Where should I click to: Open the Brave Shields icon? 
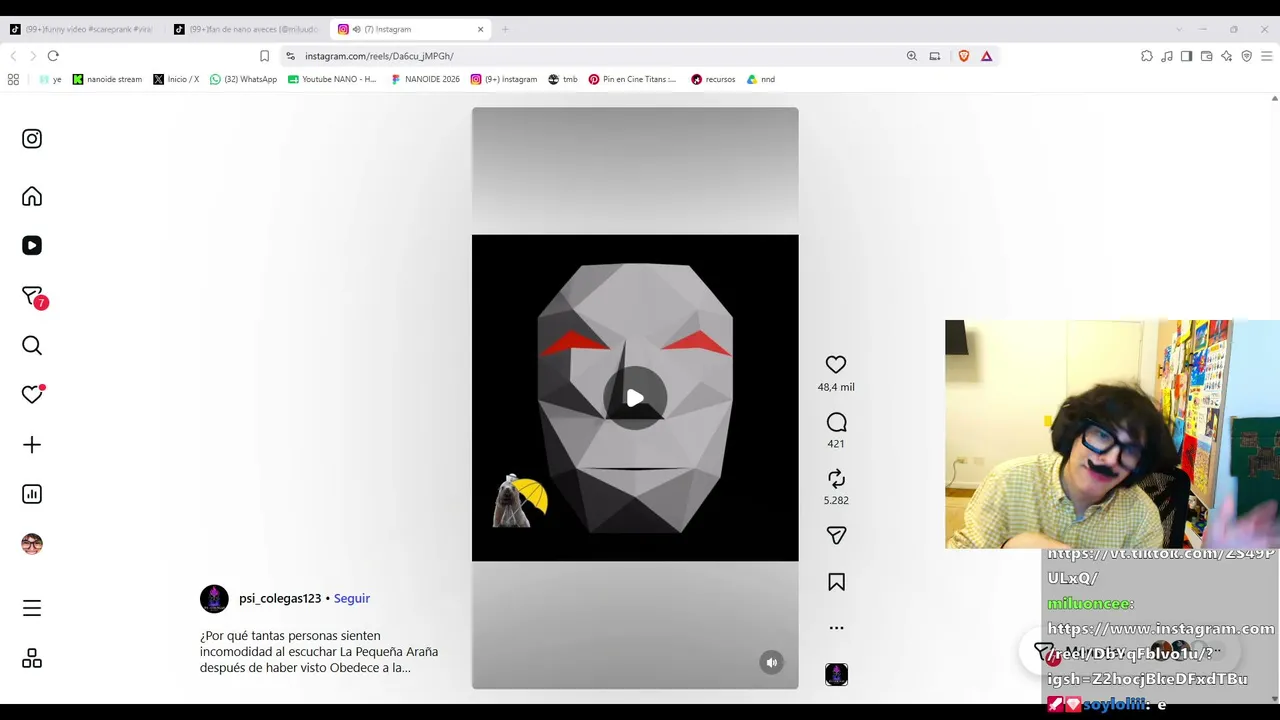(964, 56)
